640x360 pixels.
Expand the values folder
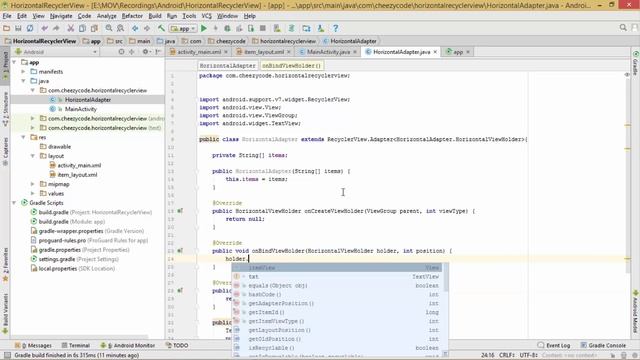point(33,194)
